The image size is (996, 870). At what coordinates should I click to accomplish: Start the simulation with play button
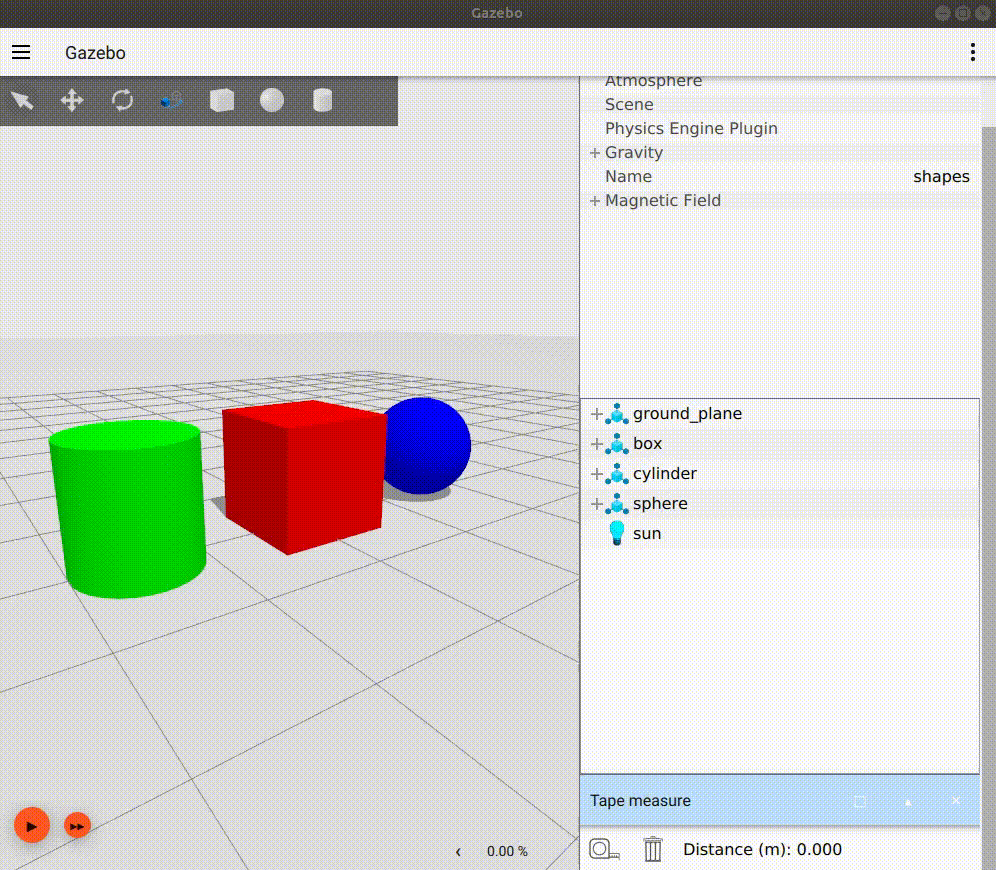(x=32, y=826)
